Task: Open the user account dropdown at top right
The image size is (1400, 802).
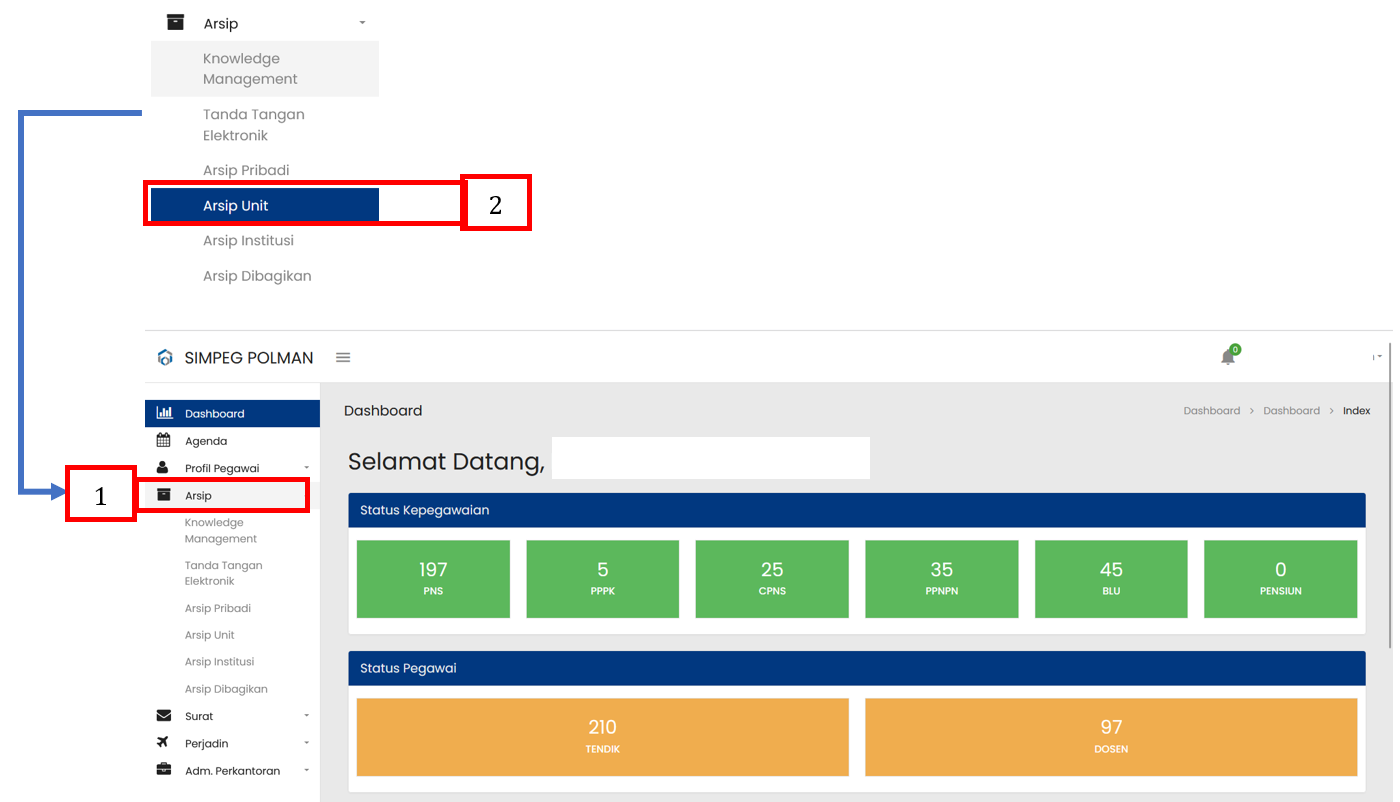Action: click(x=1377, y=357)
